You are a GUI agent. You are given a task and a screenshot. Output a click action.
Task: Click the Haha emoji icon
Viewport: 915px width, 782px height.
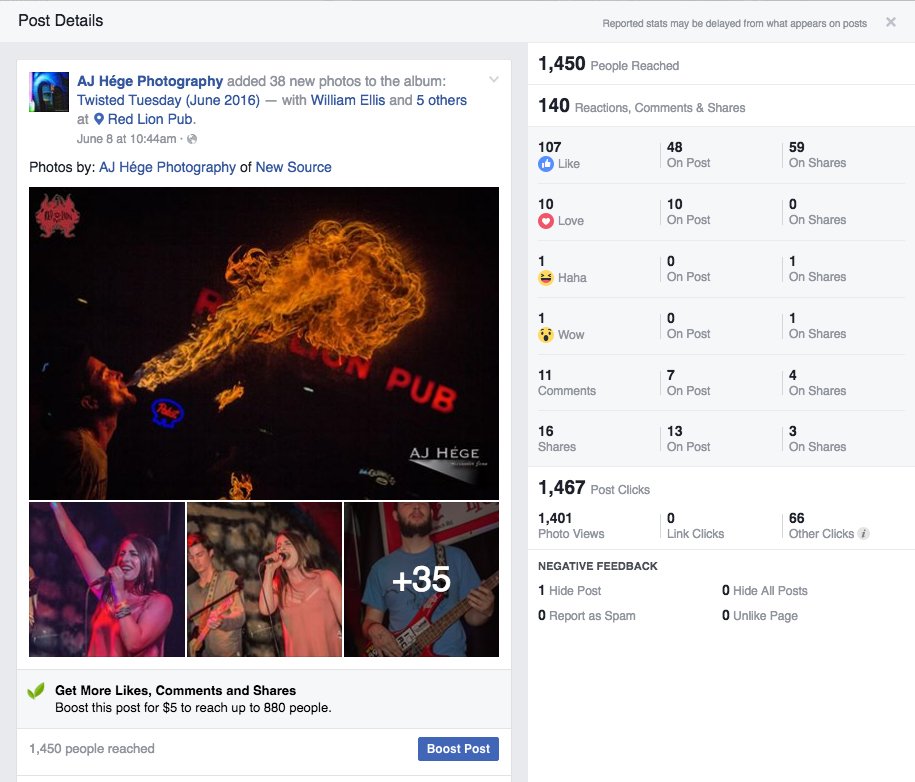pos(546,278)
